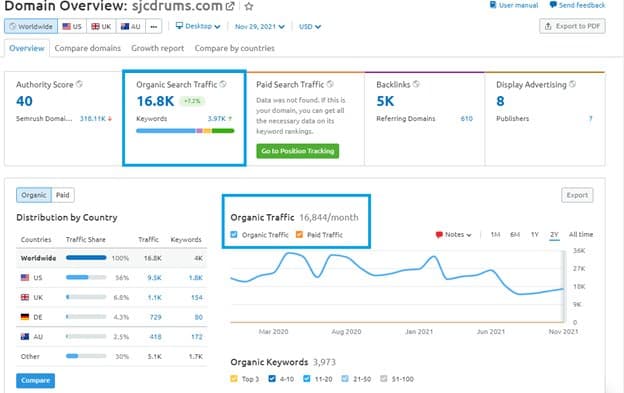
Task: Click Export to PDF button
Action: (x=572, y=26)
